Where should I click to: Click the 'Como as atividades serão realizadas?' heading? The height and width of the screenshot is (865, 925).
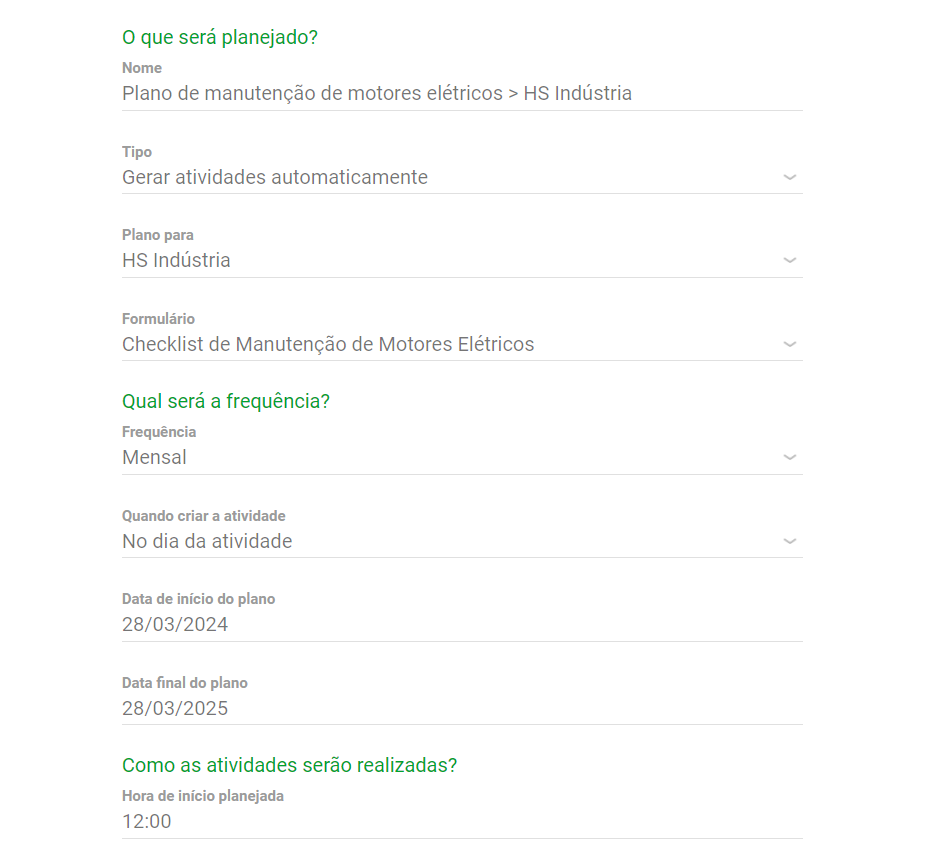(x=288, y=764)
